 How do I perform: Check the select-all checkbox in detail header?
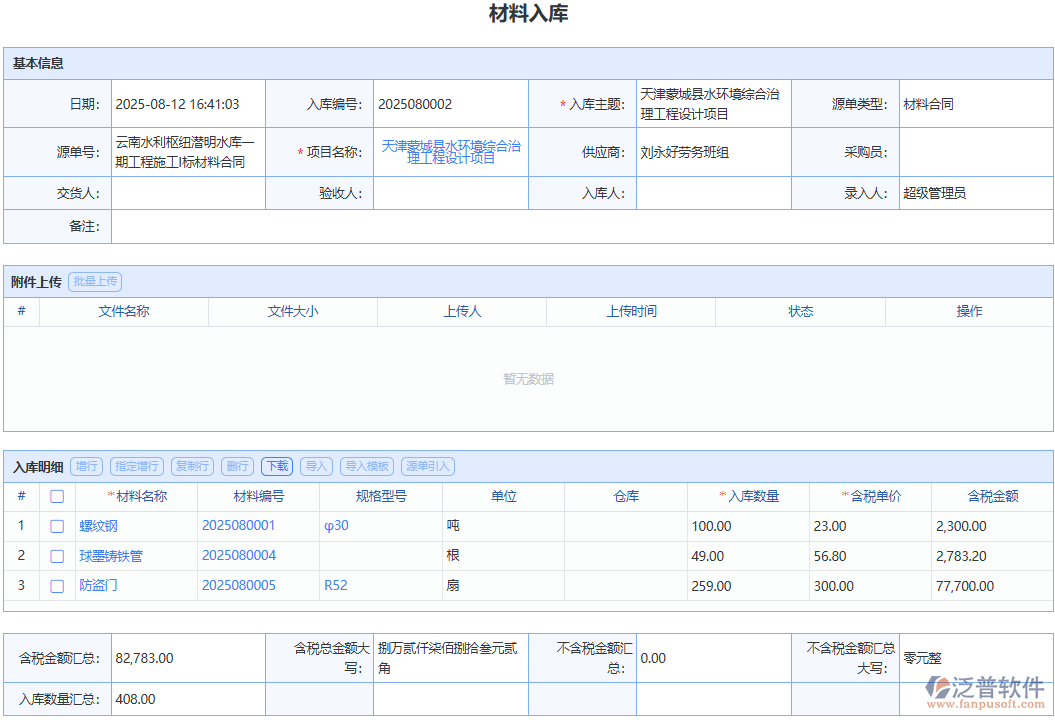coord(57,496)
